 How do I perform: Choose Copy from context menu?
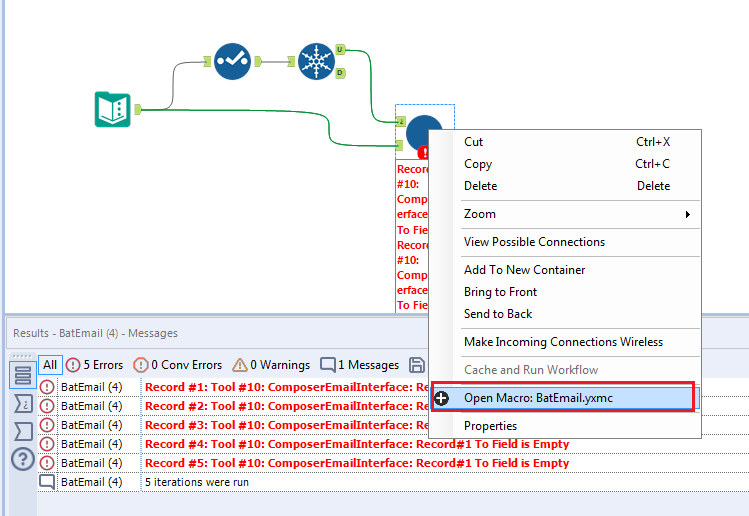click(x=565, y=164)
